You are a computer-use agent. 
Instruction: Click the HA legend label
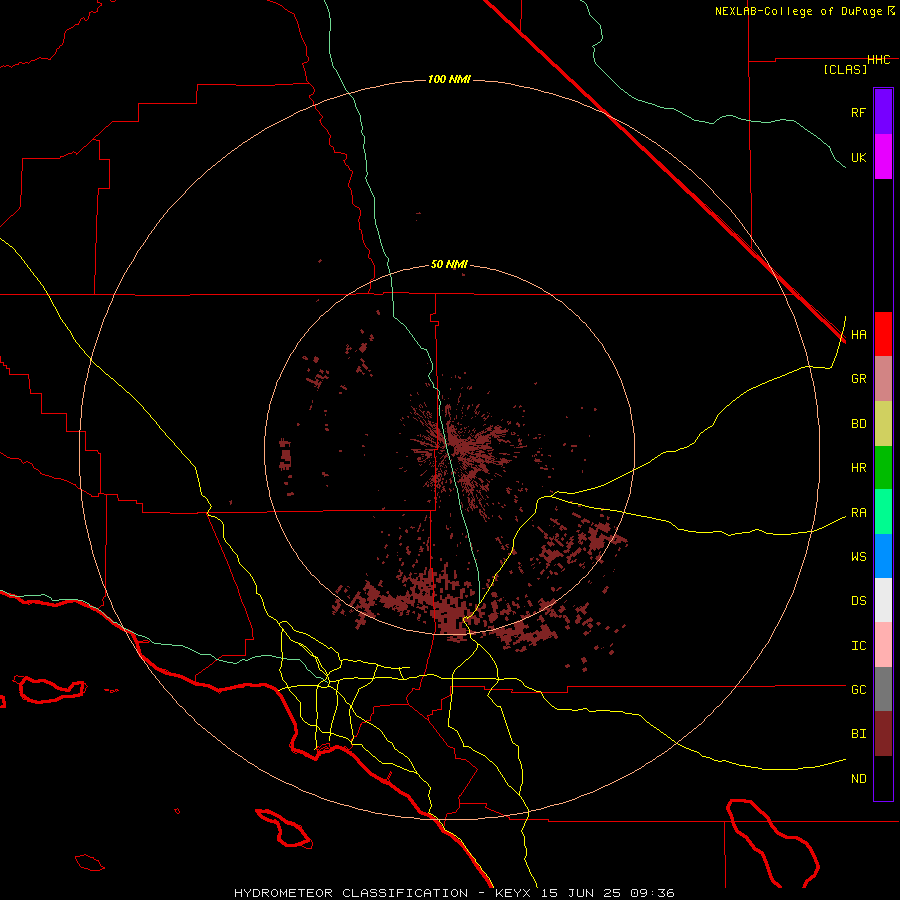858,334
